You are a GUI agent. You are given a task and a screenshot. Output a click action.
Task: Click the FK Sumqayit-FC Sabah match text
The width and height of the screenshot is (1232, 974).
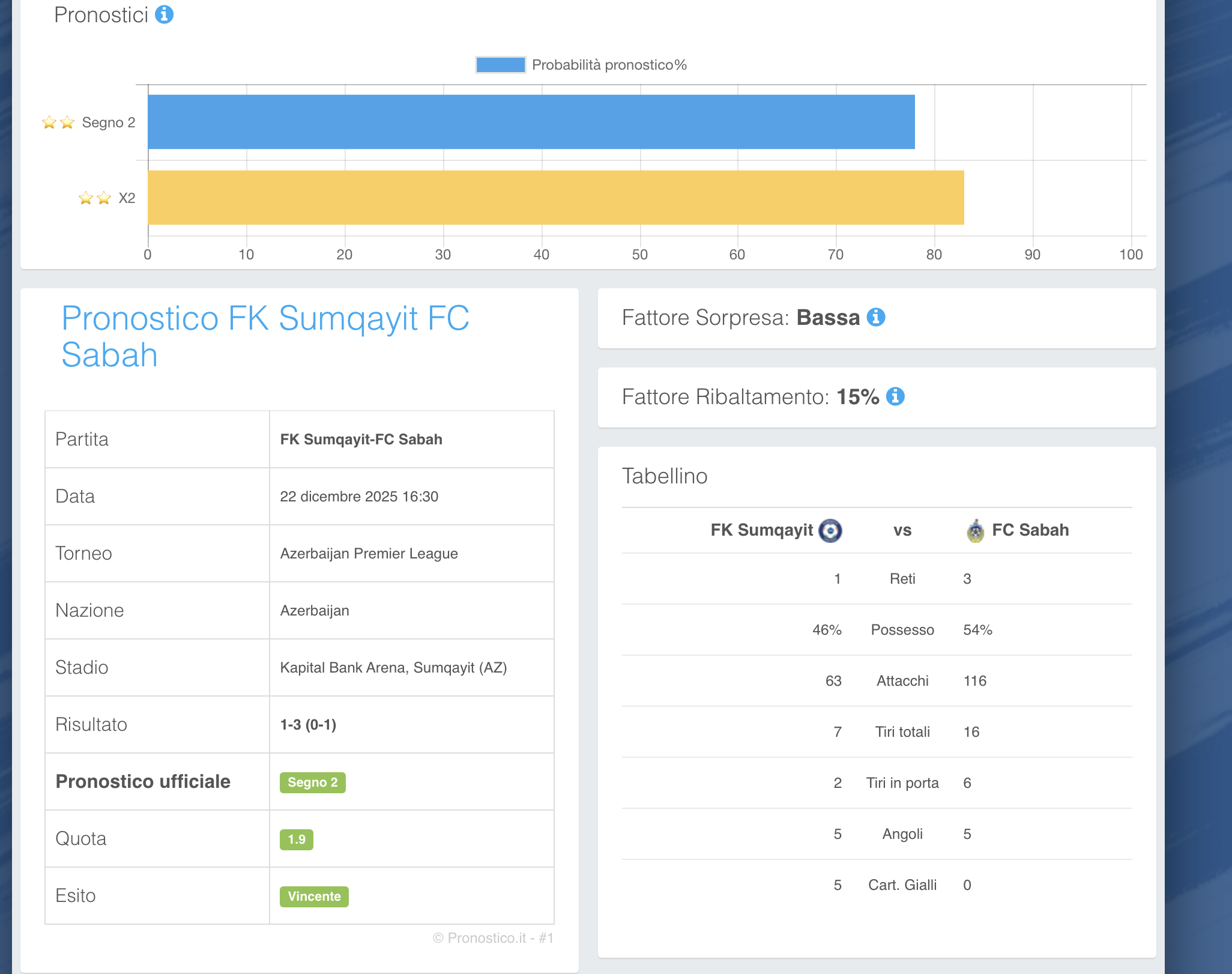click(x=361, y=440)
